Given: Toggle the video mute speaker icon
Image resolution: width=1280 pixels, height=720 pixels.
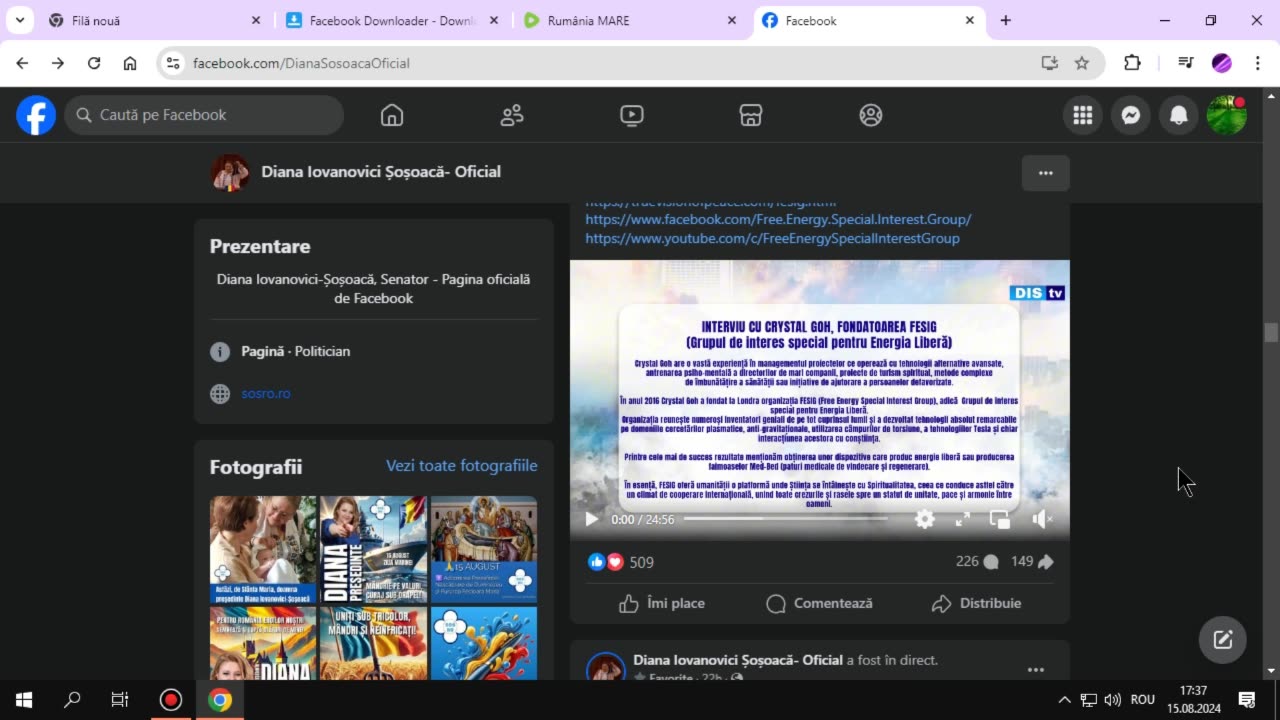Looking at the screenshot, I should (x=1041, y=519).
